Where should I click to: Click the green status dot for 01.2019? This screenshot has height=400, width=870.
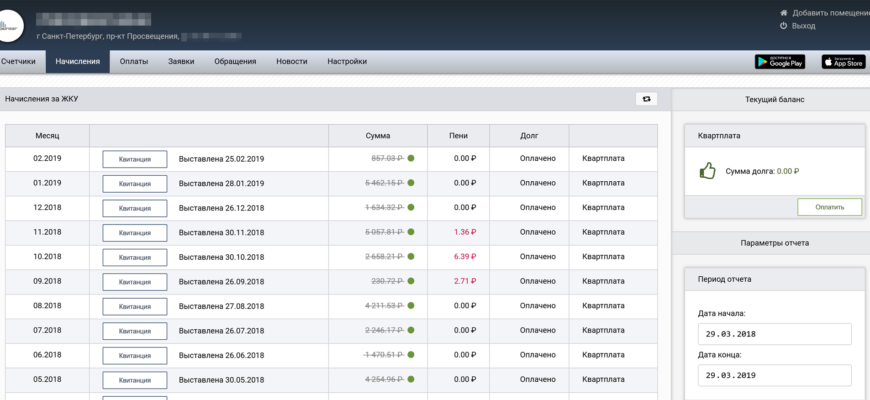pos(411,183)
